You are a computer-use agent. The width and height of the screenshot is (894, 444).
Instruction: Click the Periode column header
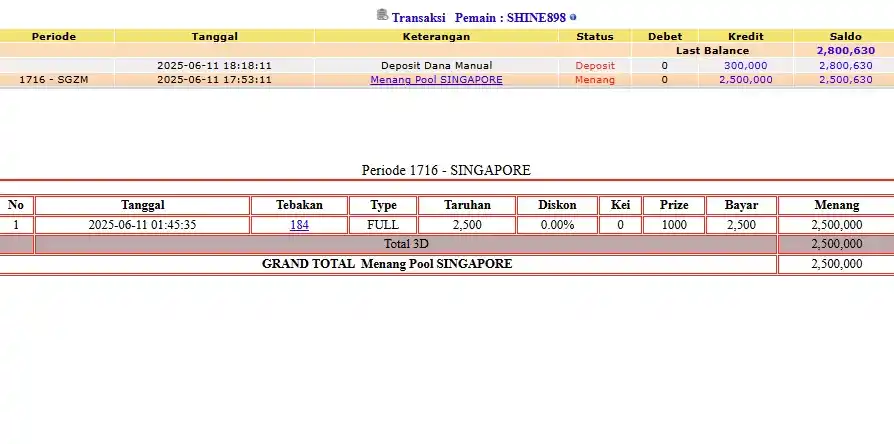[x=54, y=36]
